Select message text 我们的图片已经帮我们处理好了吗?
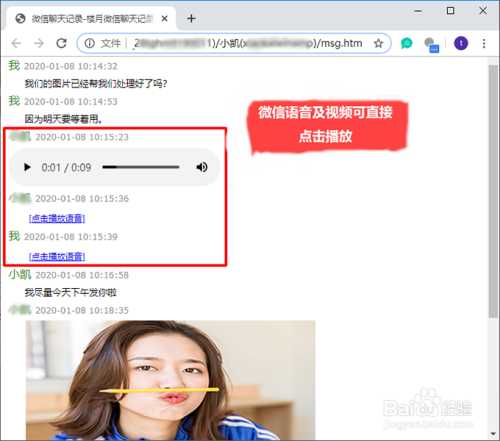 [96, 83]
